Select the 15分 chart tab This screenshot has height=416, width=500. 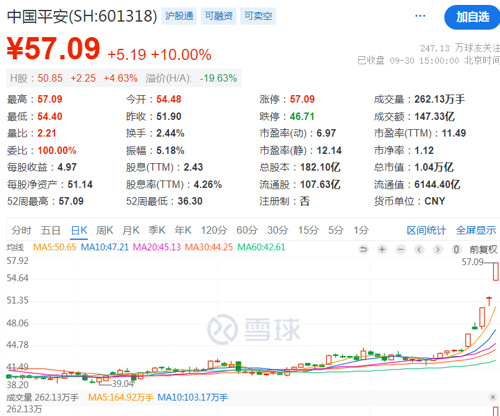[308, 230]
